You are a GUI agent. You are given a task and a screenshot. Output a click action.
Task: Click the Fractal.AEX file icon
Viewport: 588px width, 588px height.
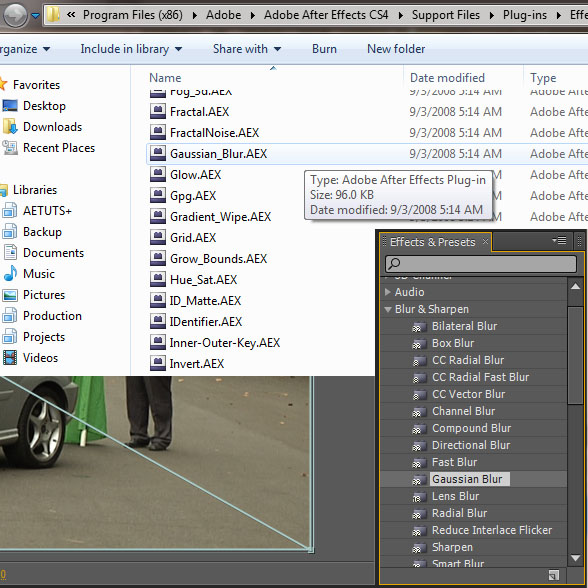[x=158, y=111]
